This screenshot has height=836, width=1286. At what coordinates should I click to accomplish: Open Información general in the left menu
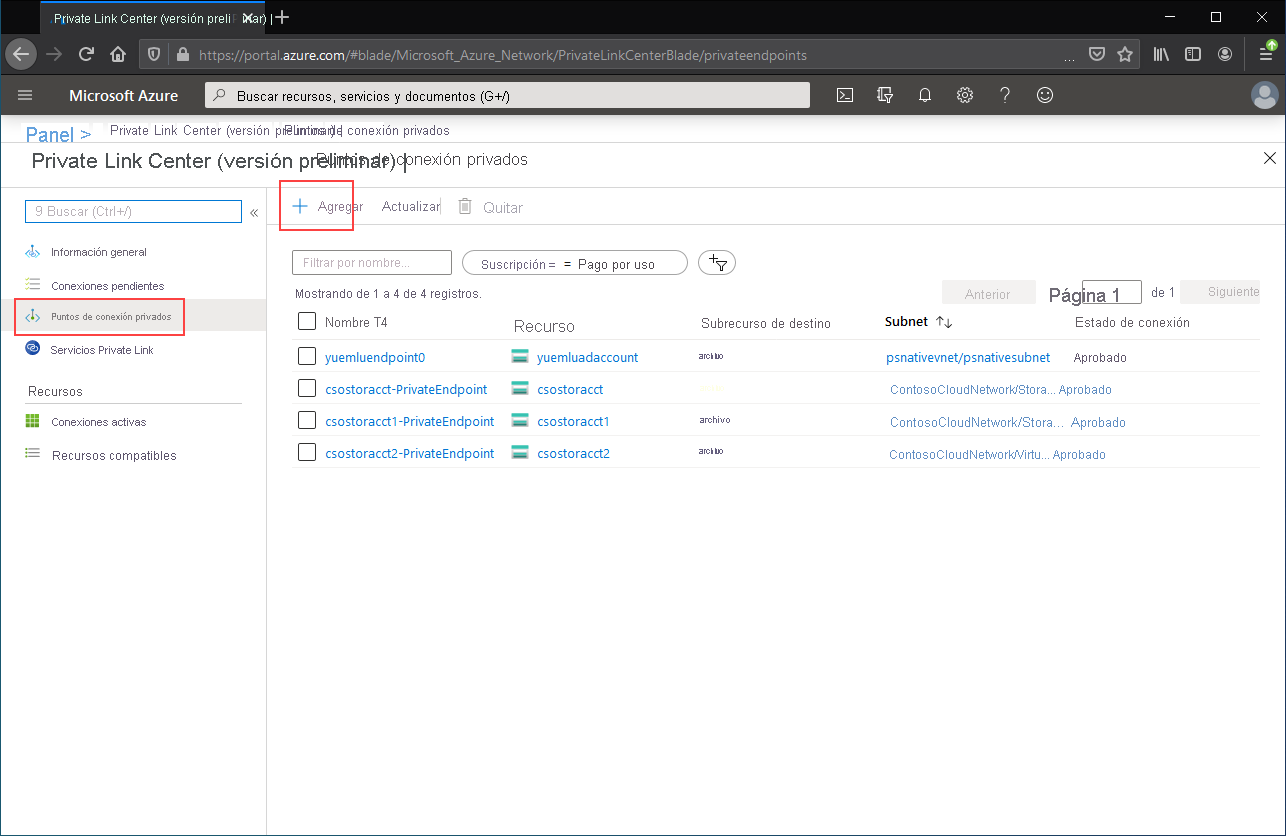point(99,252)
